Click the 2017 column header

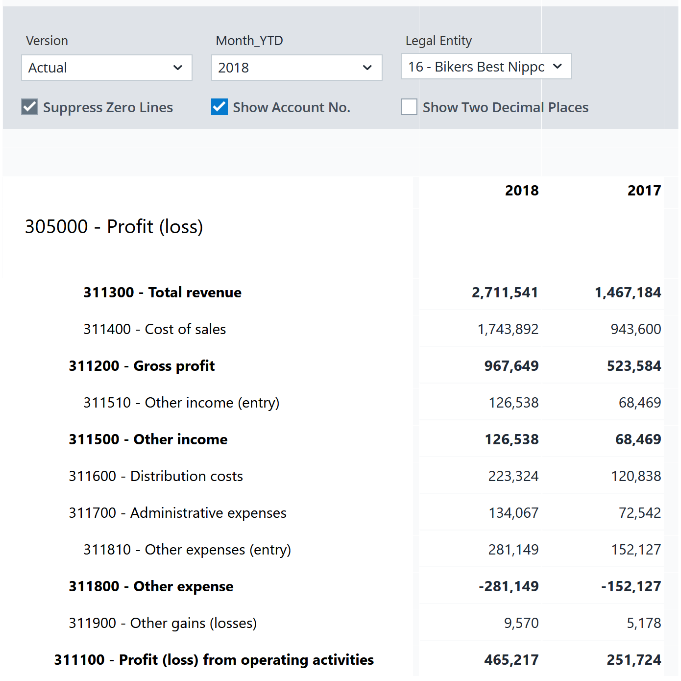tap(644, 190)
